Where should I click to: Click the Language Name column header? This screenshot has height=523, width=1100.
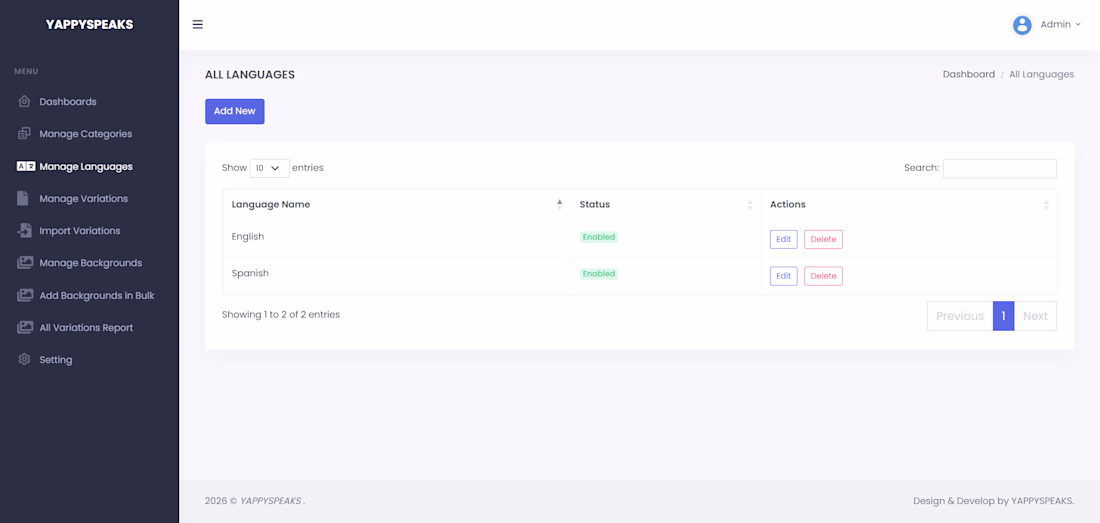[x=396, y=205]
